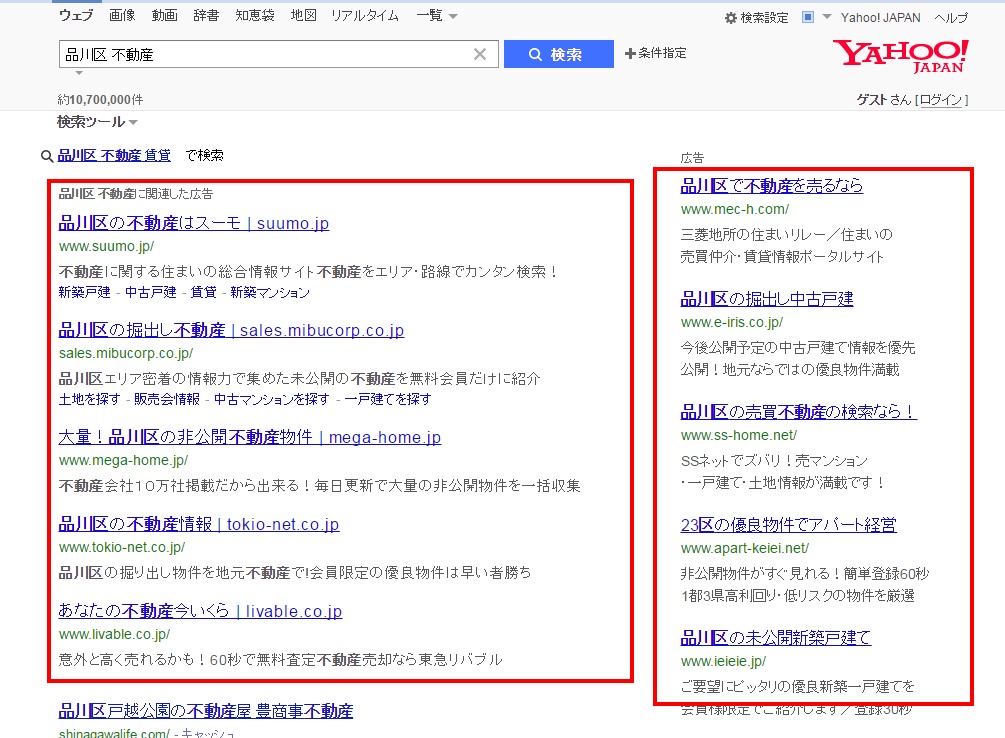Viewport: 1005px width, 738px height.
Task: Open the sidebar ad 品川区の未公開新築戸建て
Action: (776, 638)
